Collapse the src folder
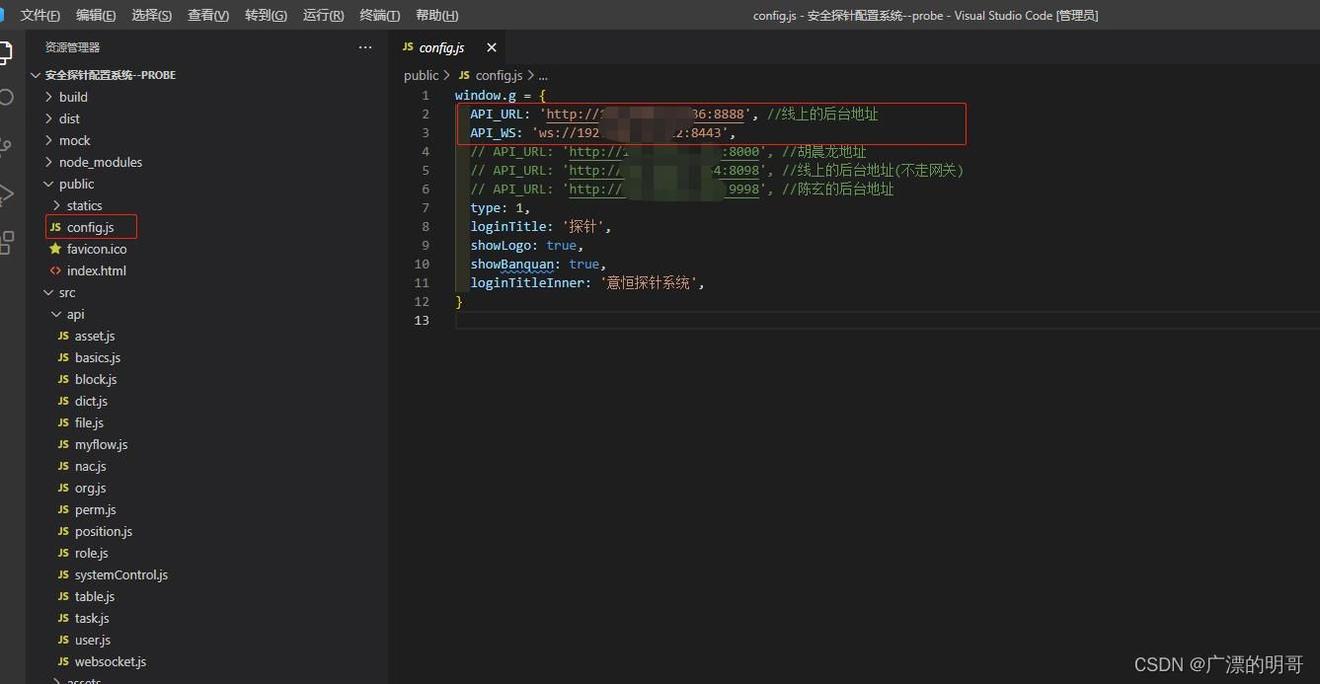Viewport: 1320px width, 684px height. click(x=67, y=293)
